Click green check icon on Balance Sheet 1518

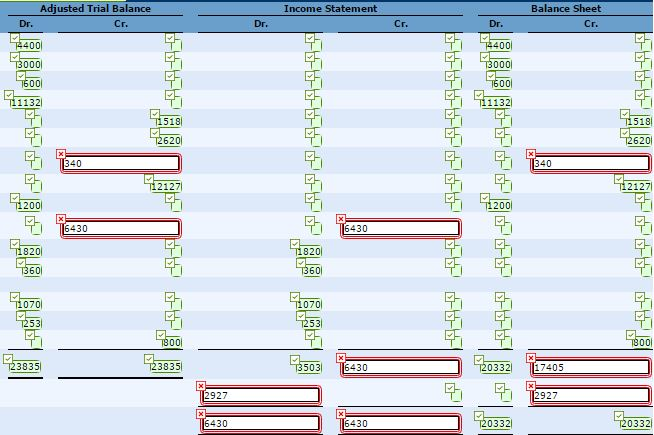pos(625,114)
